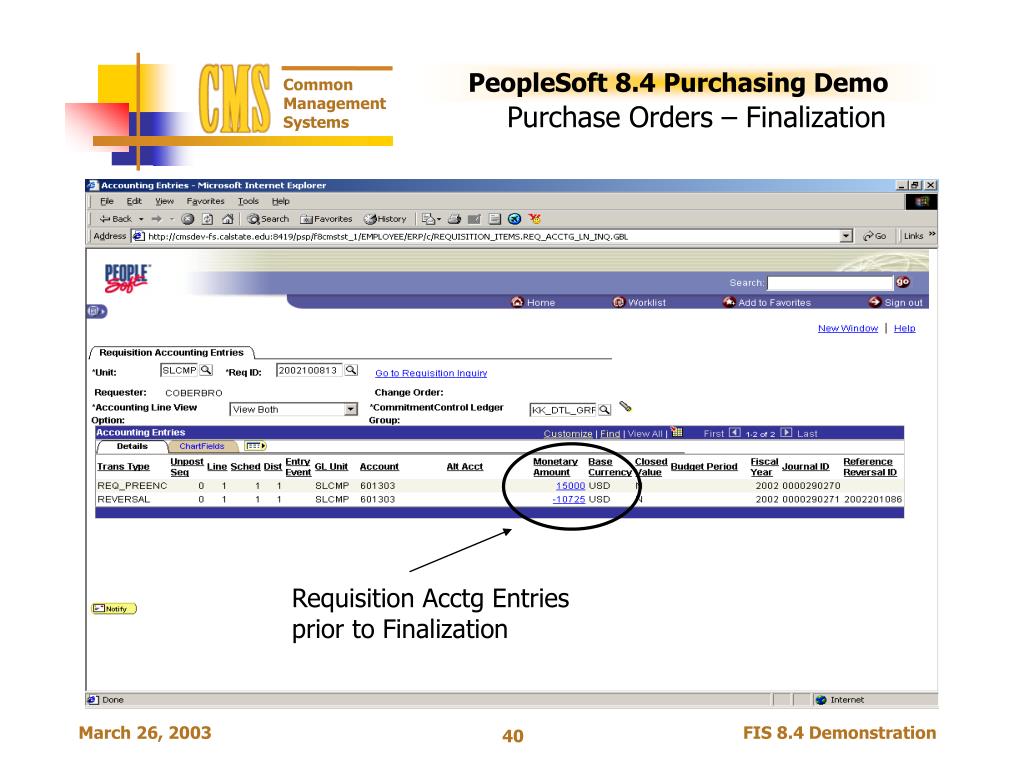Click the last toolbar icon after Messenger
The height and width of the screenshot is (768, 1024).
pyautogui.click(x=535, y=219)
